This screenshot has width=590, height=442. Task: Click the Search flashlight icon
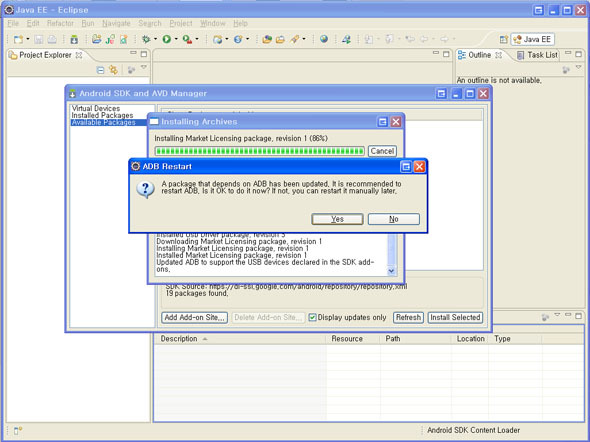[294, 39]
